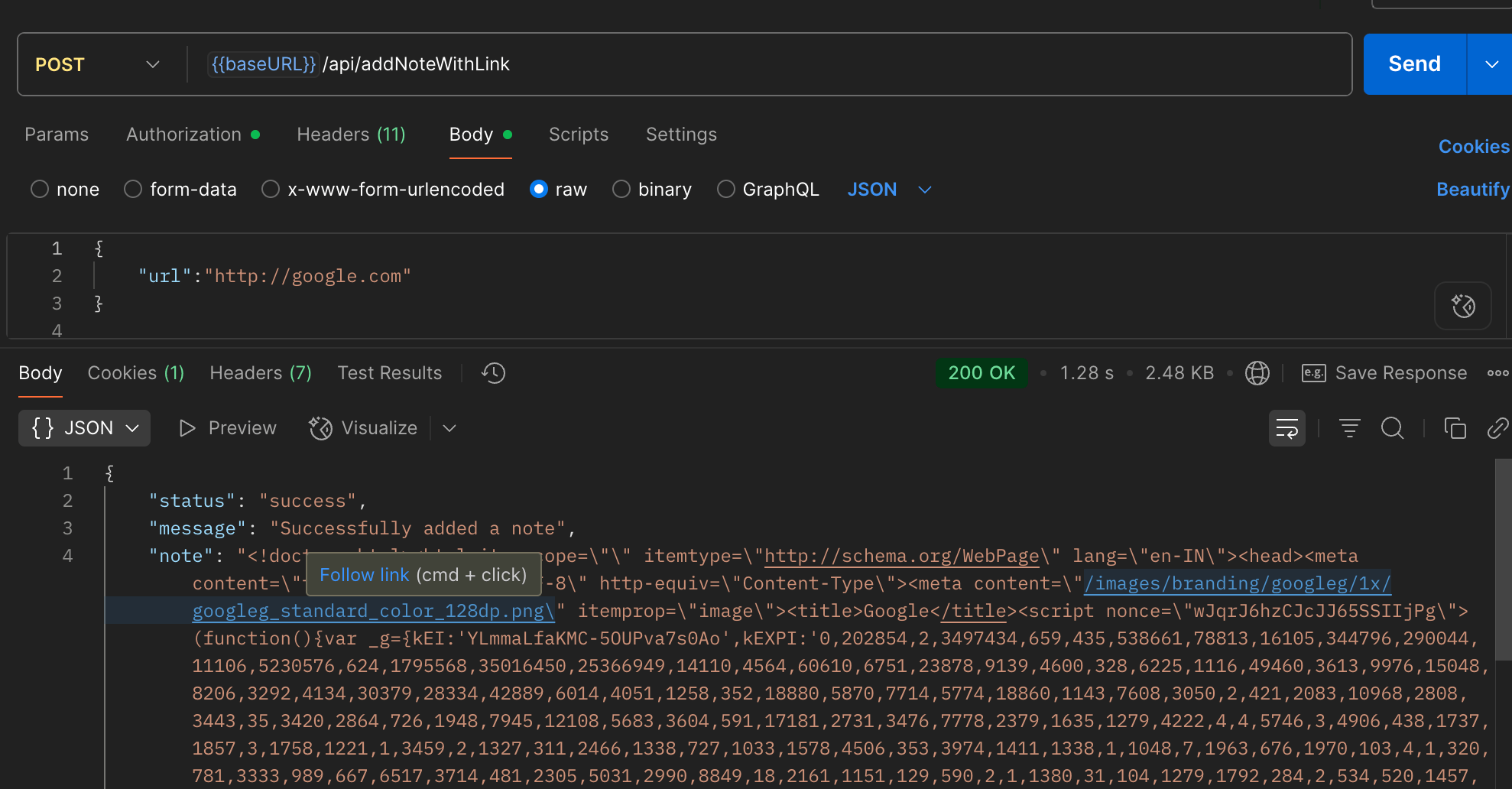This screenshot has width=1512, height=789.
Task: Toggle word wrap icon in response
Action: point(1287,428)
